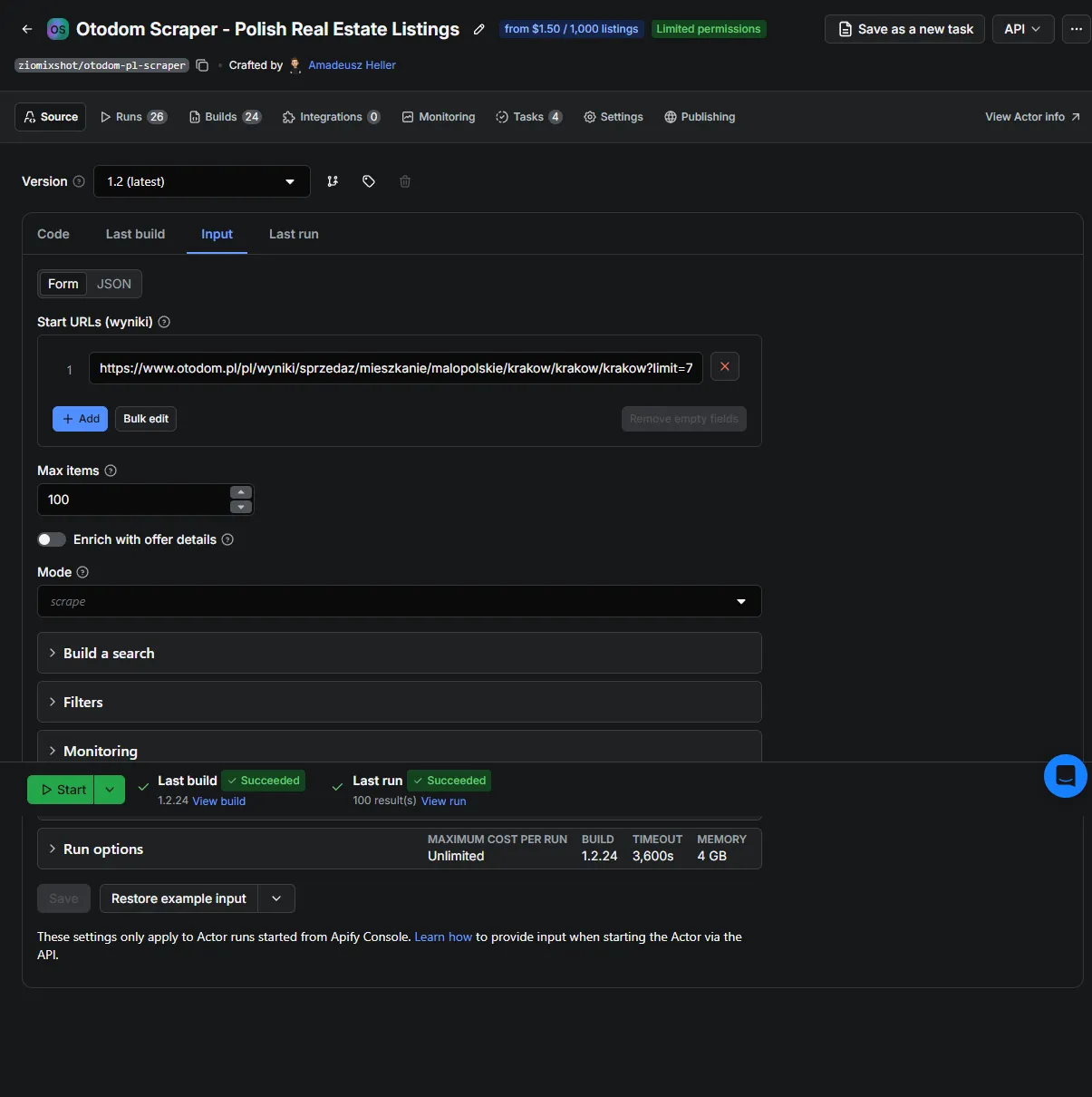The height and width of the screenshot is (1097, 1092).
Task: Open help for Version field
Action: tap(79, 181)
